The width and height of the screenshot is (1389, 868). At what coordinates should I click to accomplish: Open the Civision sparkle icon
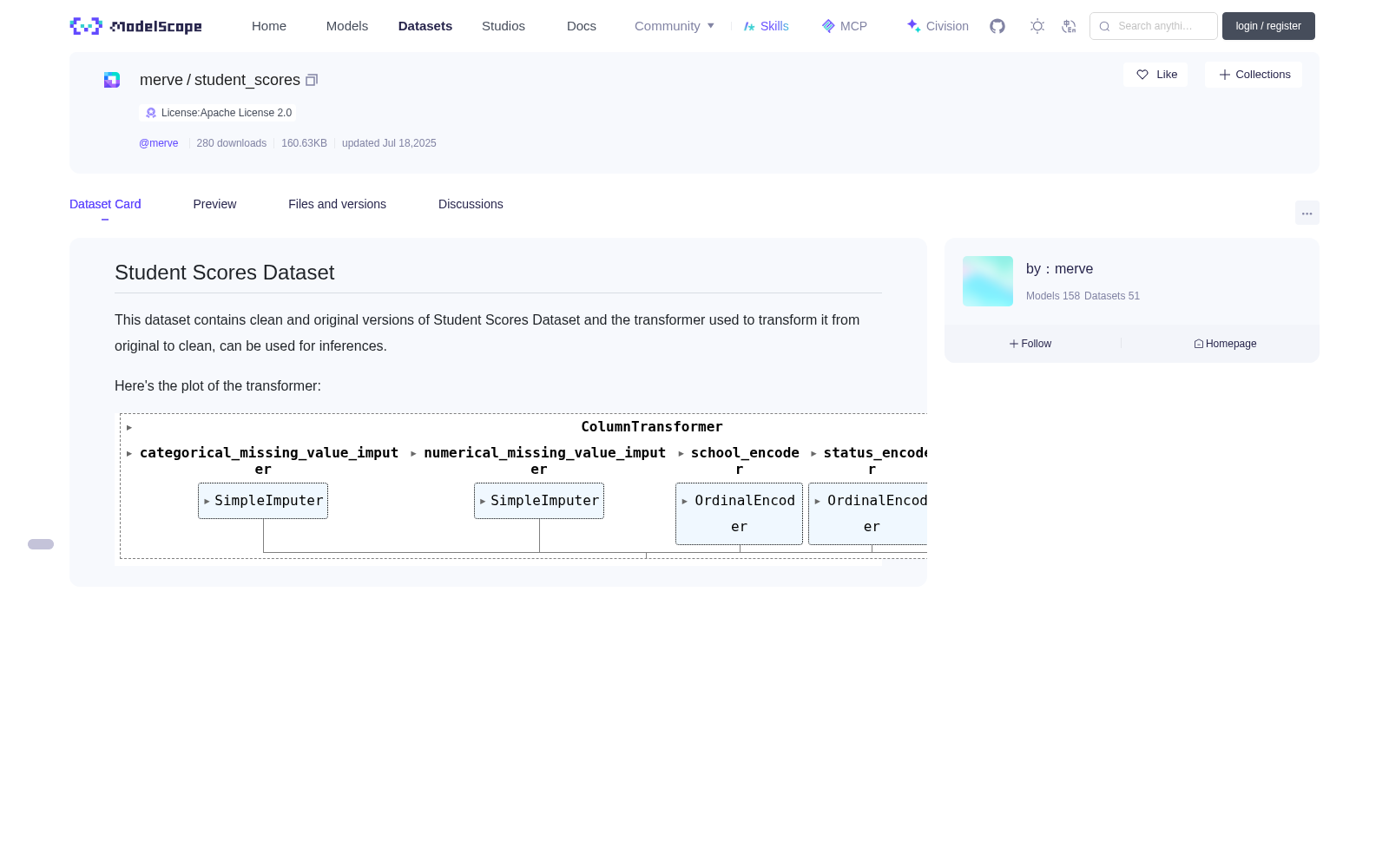913,26
